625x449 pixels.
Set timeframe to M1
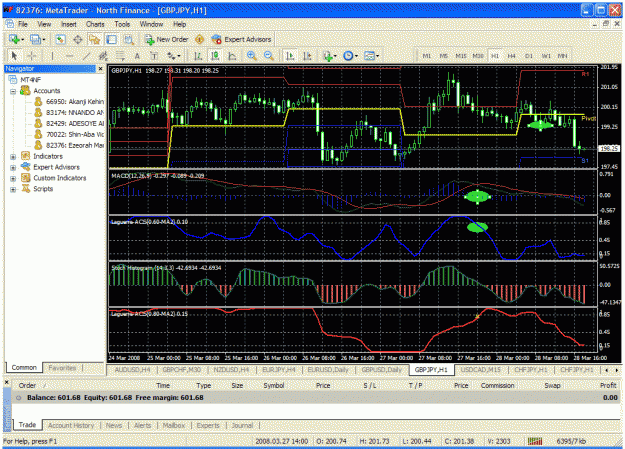426,56
